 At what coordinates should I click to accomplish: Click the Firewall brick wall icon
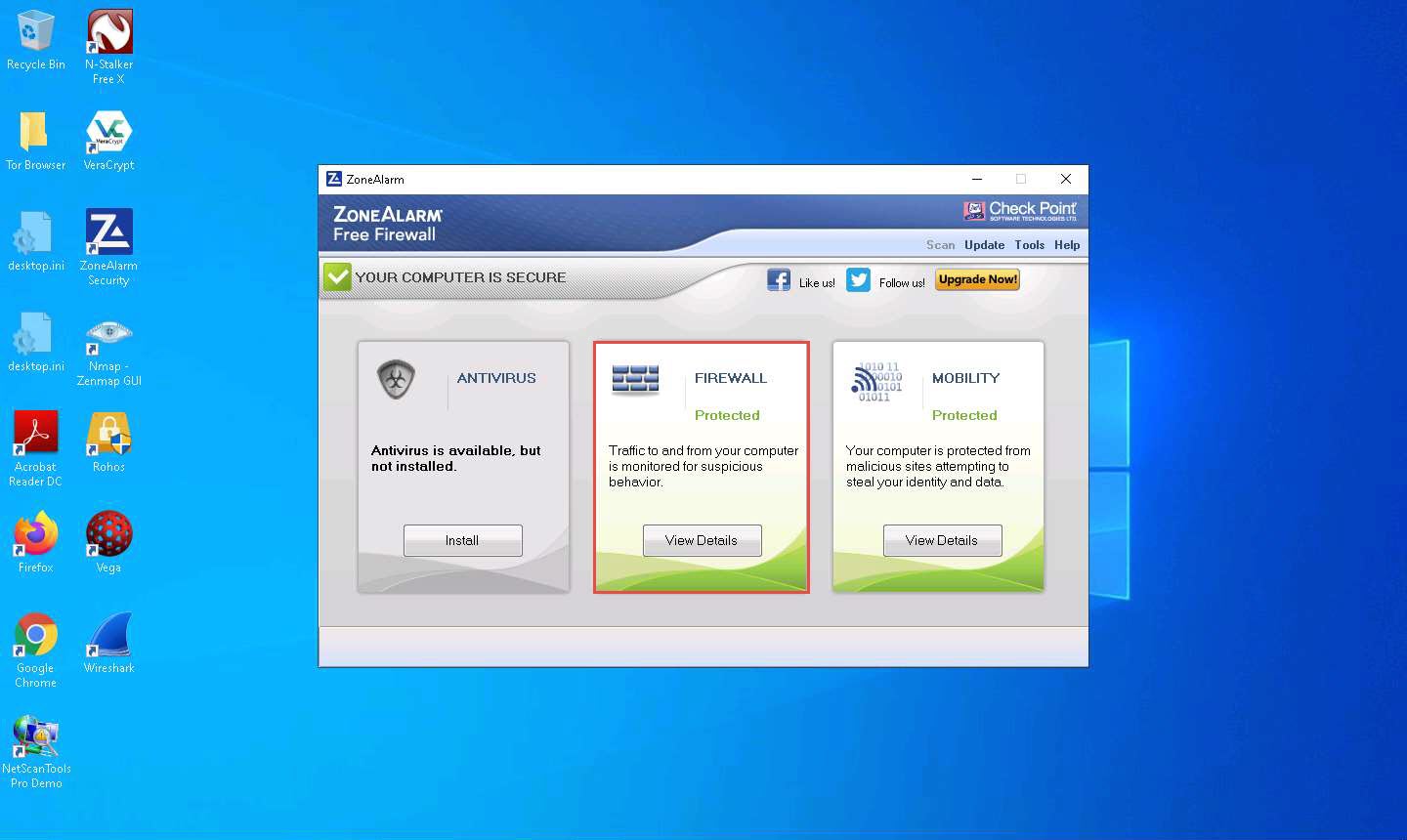[x=635, y=379]
